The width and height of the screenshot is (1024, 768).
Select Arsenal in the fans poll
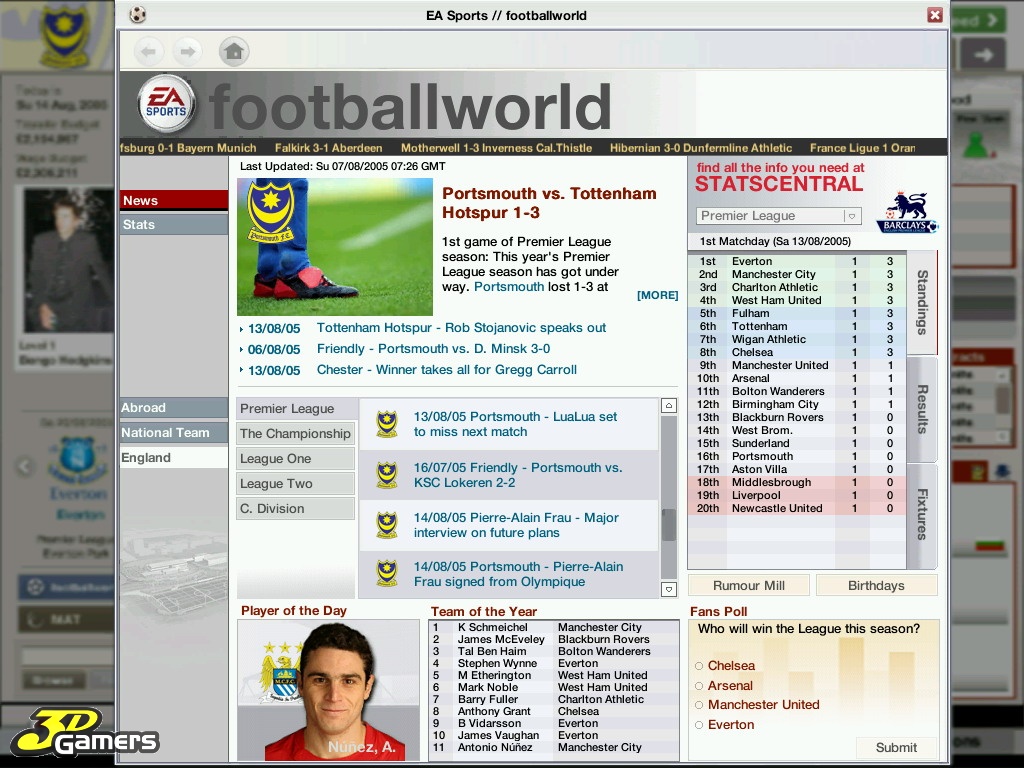(699, 686)
